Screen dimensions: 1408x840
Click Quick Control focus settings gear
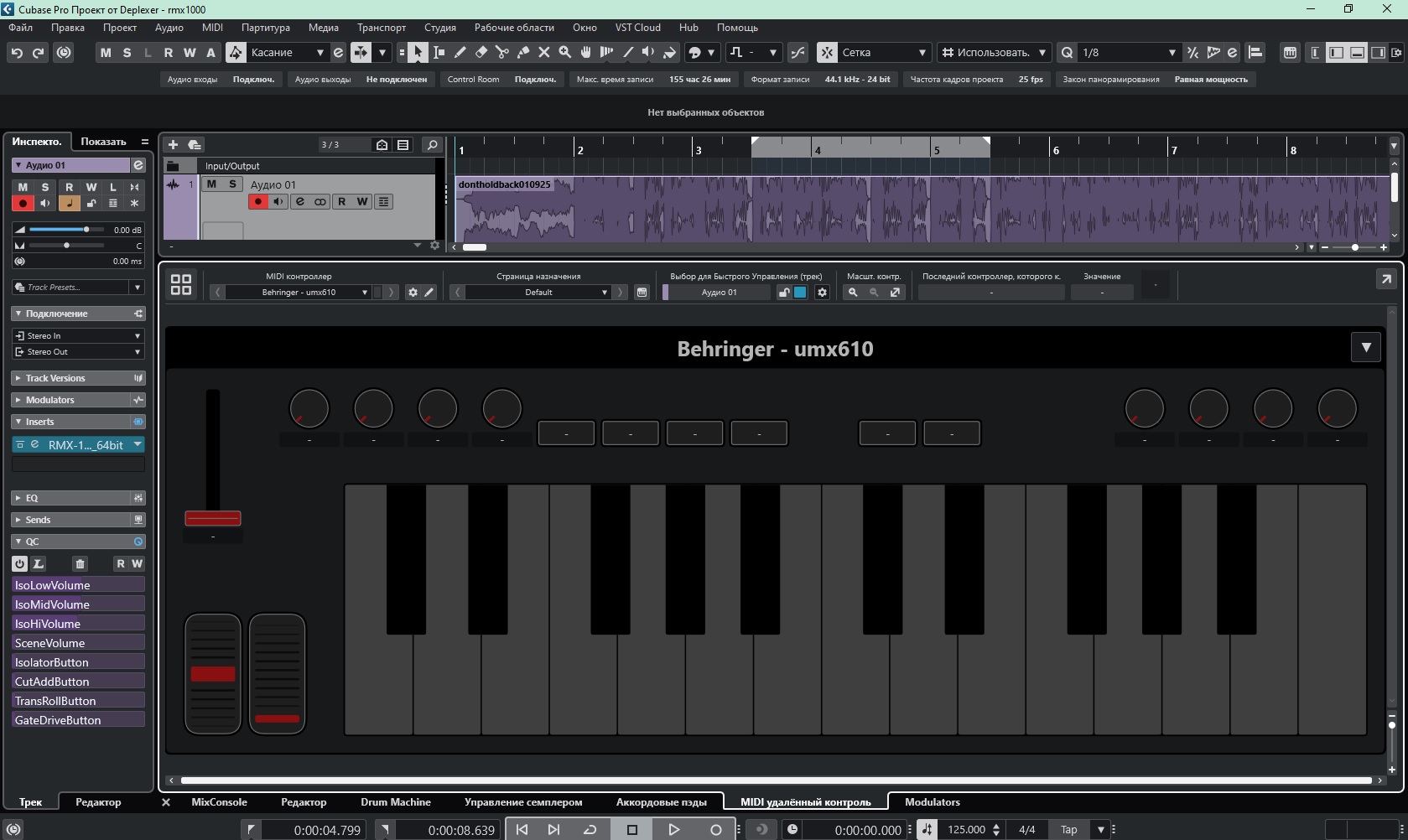point(822,292)
